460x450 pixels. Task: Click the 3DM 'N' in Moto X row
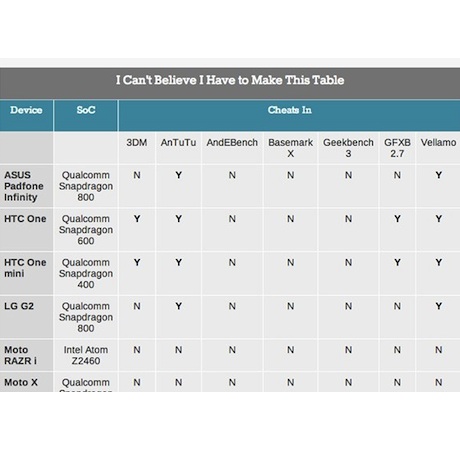(137, 382)
